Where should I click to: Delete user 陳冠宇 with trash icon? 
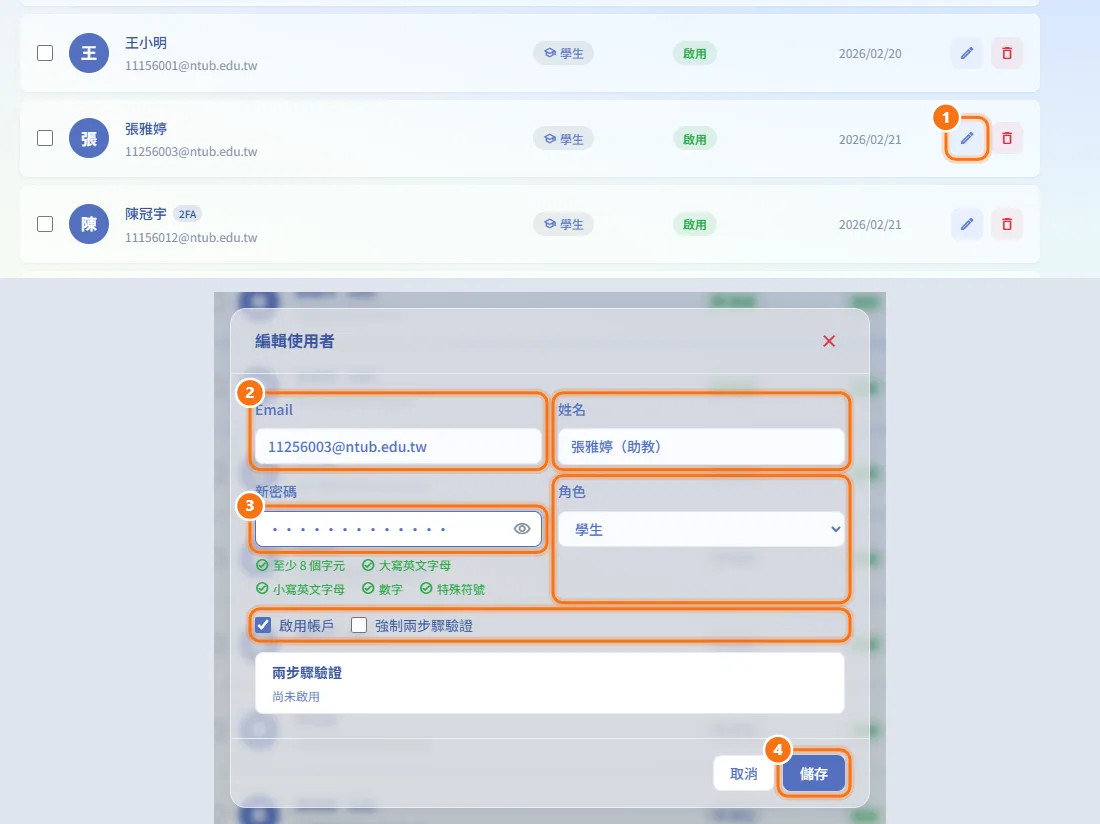1007,224
